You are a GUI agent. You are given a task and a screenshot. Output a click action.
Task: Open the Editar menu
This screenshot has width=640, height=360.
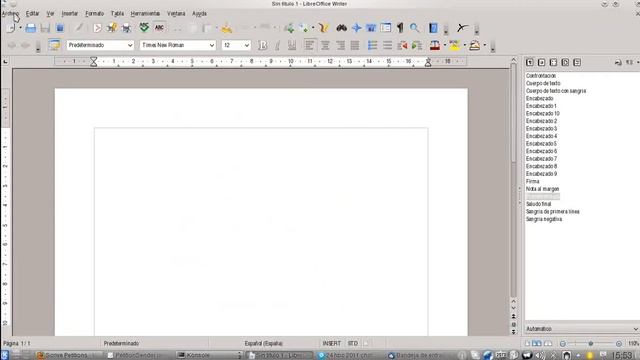pyautogui.click(x=32, y=13)
